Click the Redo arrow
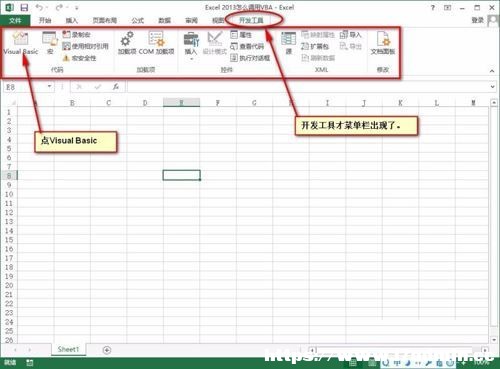Viewport: 500px width, 369px height. point(59,7)
